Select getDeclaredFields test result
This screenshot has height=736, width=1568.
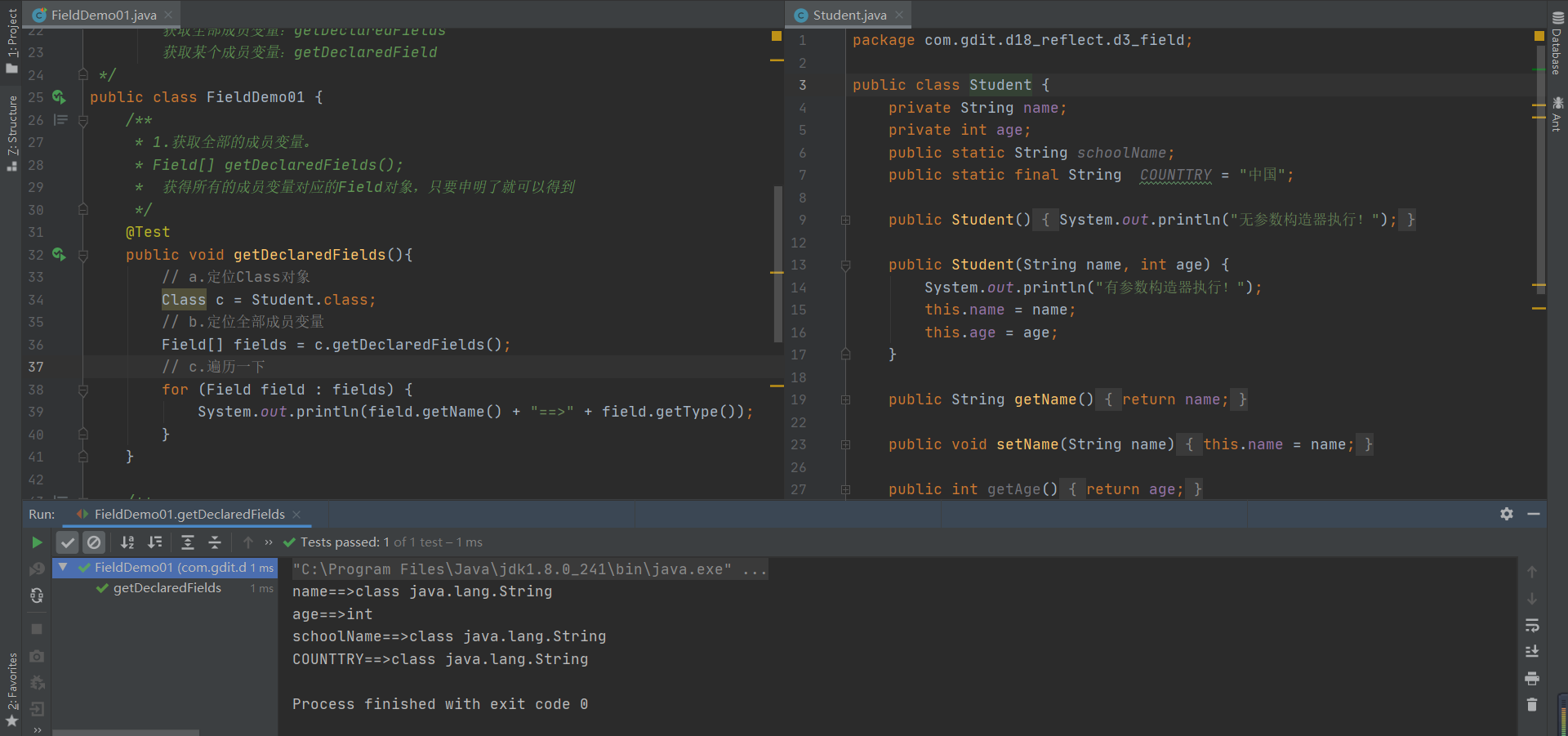pos(167,588)
